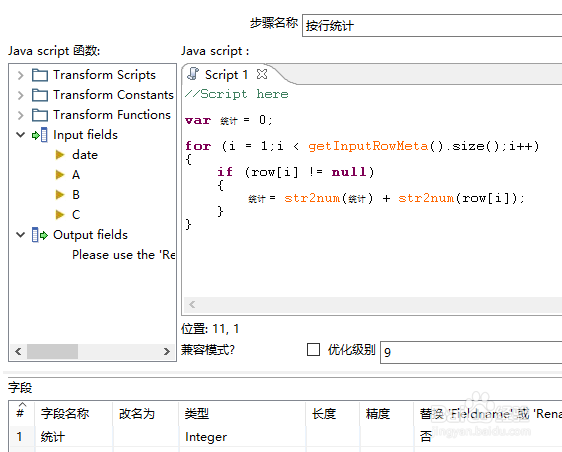Click the 优化级别 input containing 9

pyautogui.click(x=471, y=352)
